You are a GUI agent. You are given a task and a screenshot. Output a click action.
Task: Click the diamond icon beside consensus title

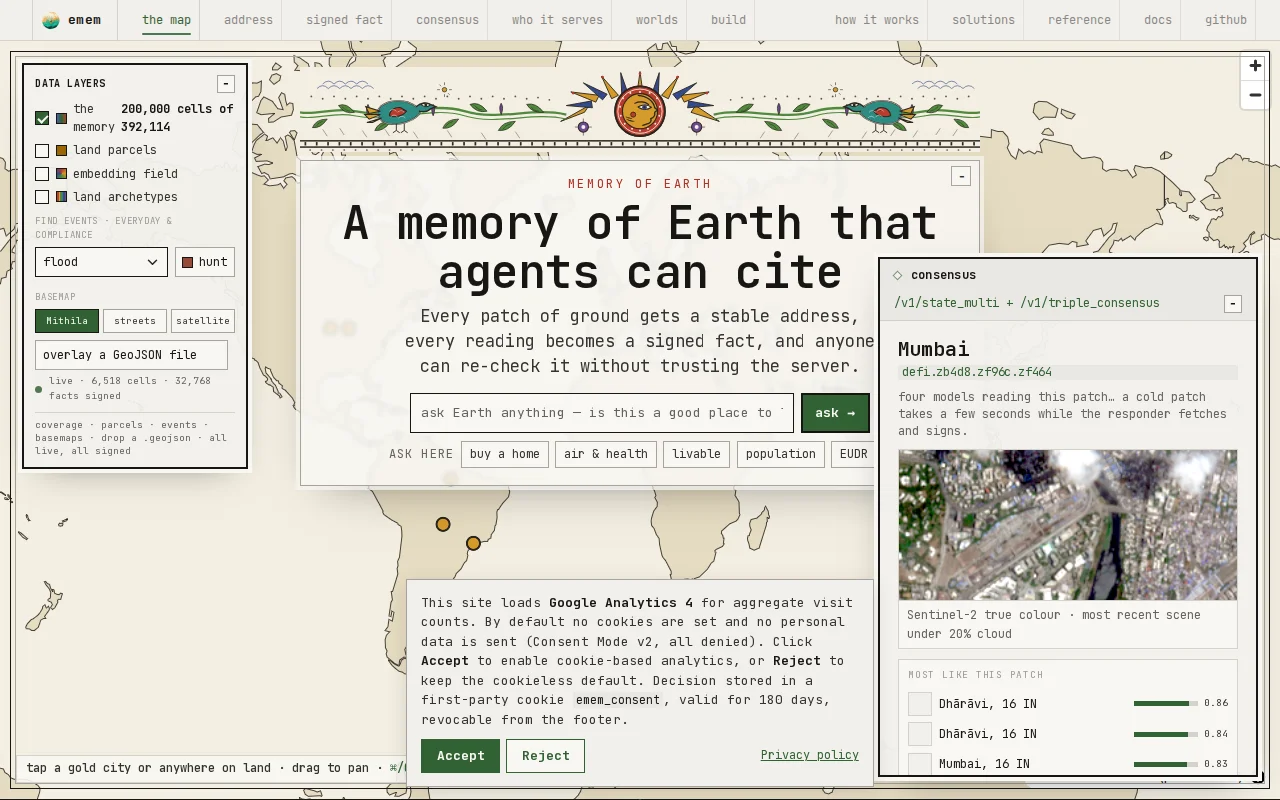tap(898, 275)
